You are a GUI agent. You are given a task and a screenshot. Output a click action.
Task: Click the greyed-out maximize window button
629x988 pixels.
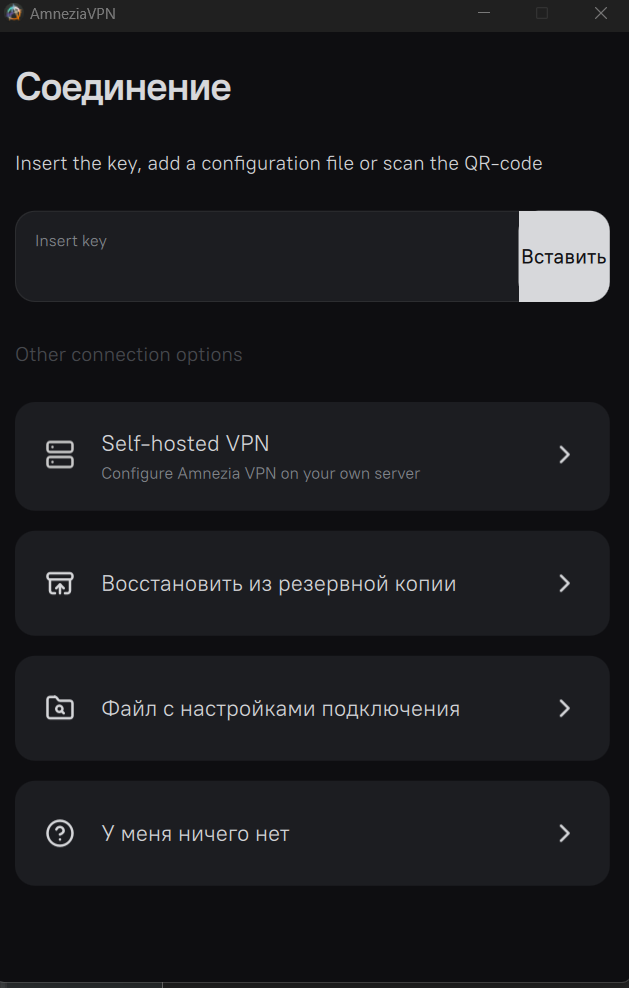click(542, 13)
